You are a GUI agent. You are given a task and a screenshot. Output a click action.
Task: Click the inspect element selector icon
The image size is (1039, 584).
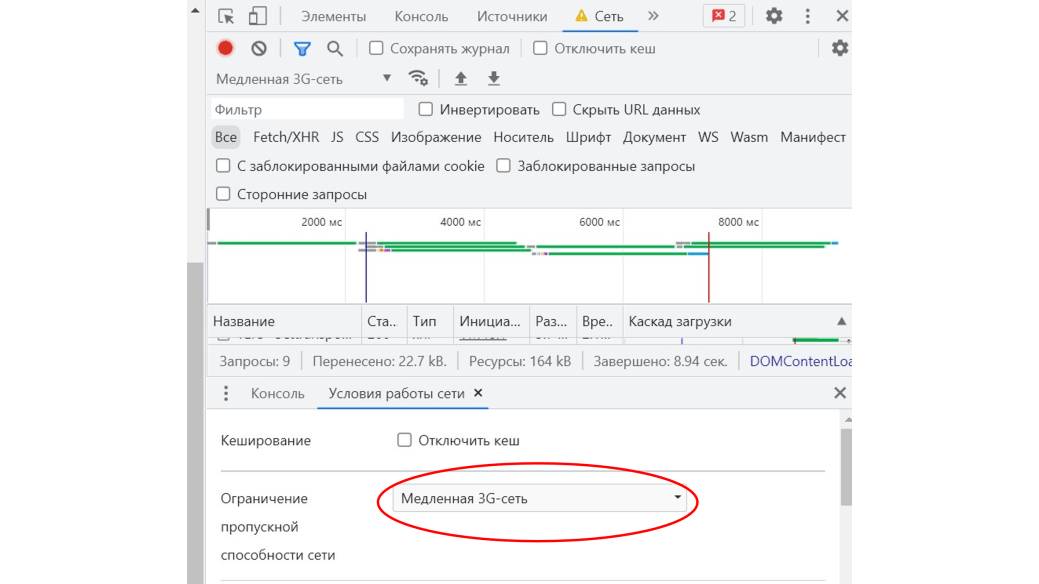226,16
